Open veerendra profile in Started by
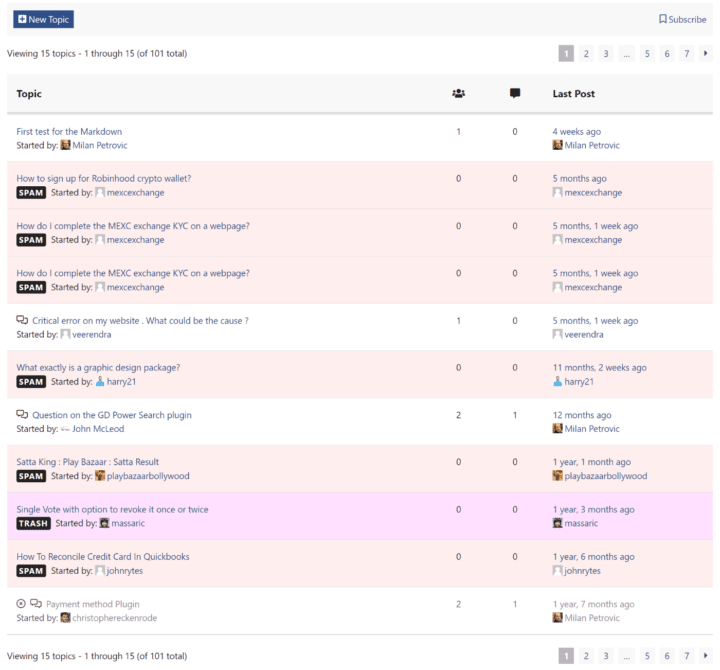This screenshot has width=720, height=670. (91, 334)
